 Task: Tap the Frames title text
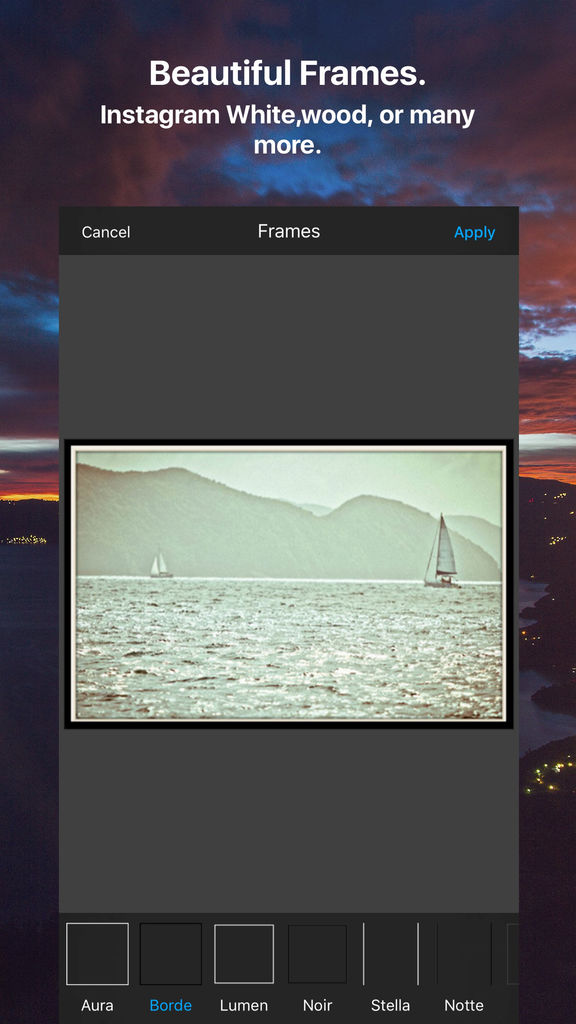tap(289, 231)
